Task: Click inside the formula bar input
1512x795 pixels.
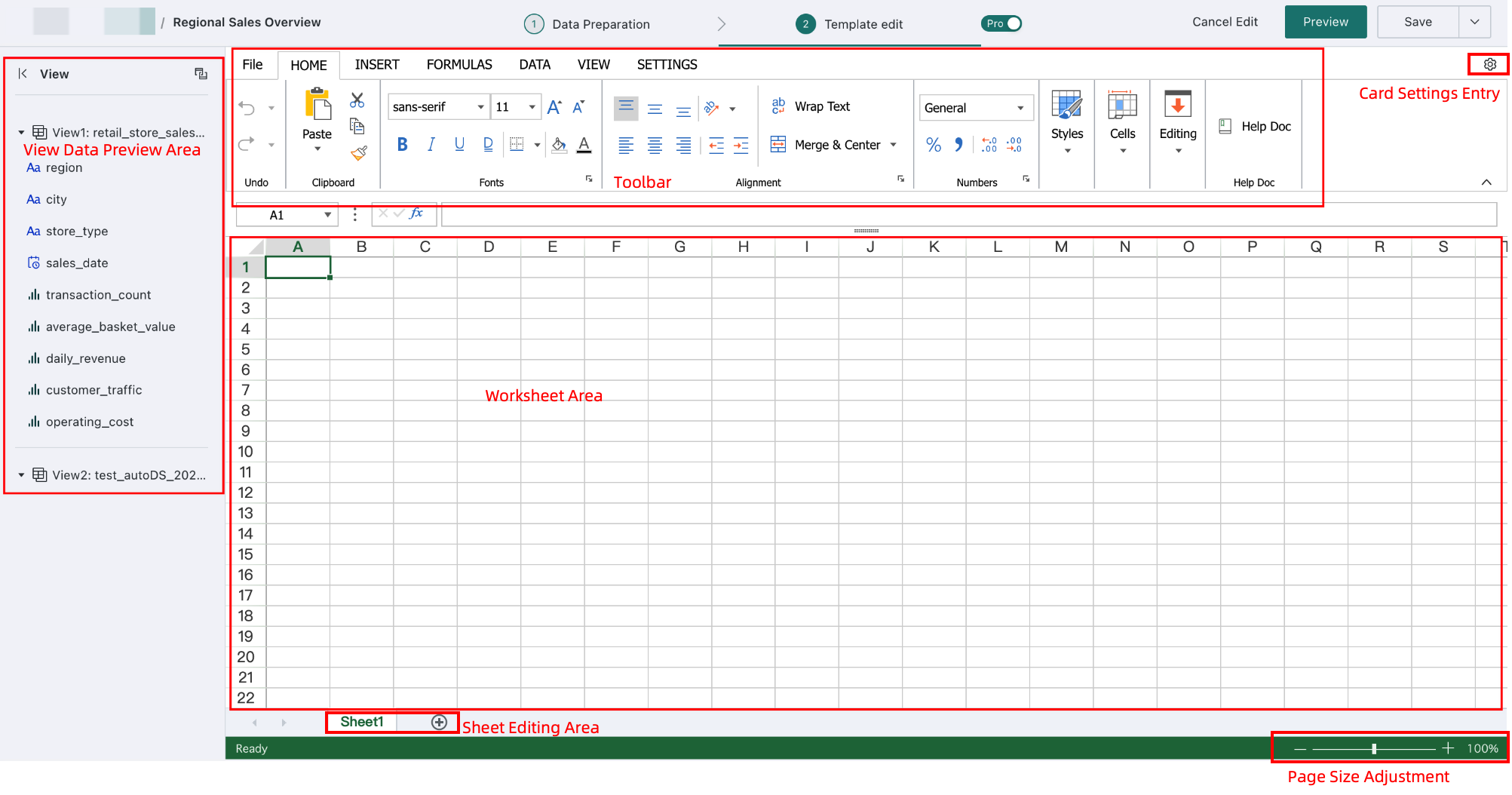Action: pyautogui.click(x=969, y=214)
